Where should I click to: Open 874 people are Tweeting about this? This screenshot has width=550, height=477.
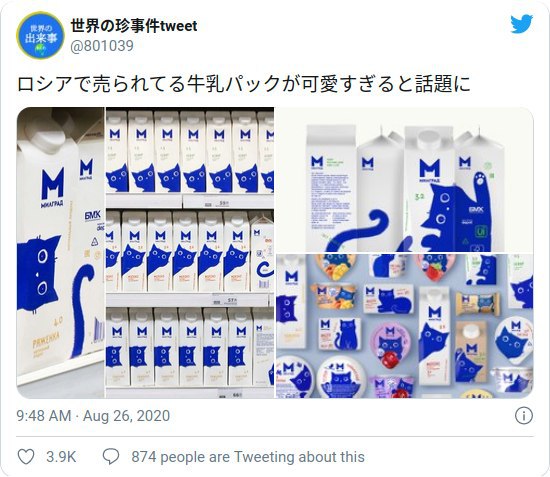[248, 457]
